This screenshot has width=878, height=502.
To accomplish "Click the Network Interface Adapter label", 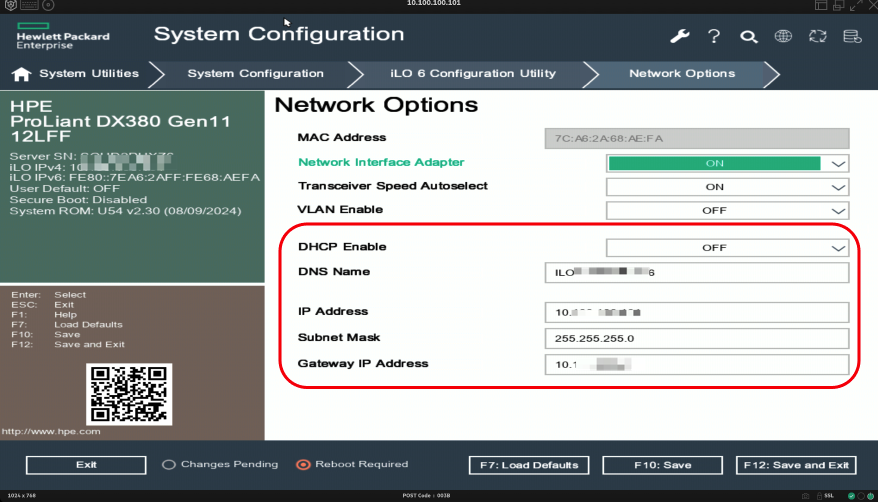I will (381, 162).
